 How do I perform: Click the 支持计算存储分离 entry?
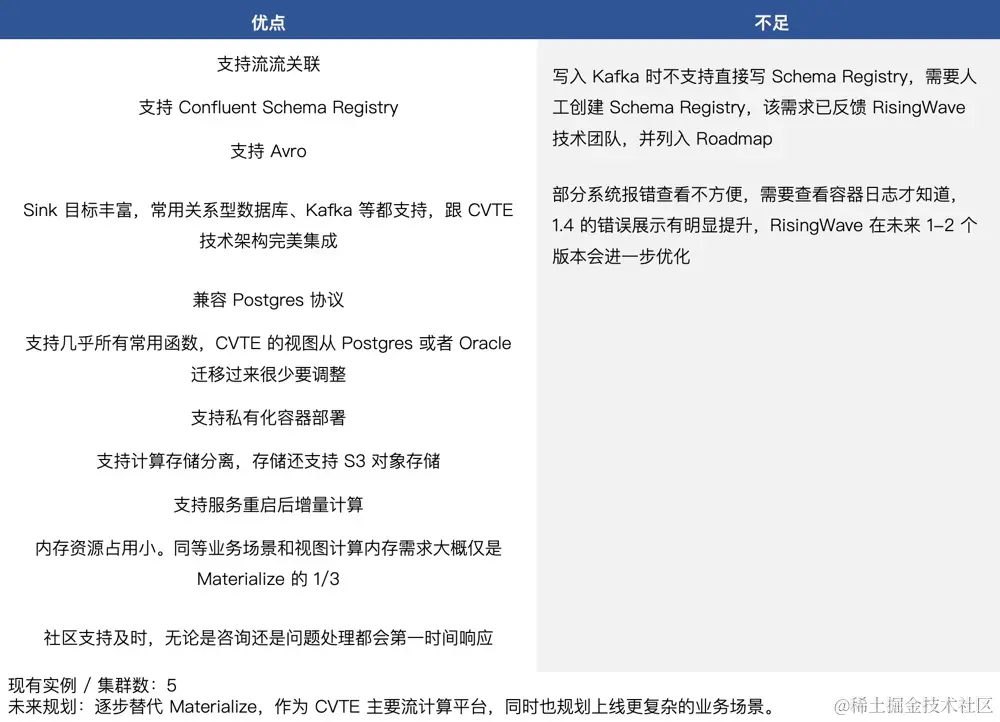268,461
